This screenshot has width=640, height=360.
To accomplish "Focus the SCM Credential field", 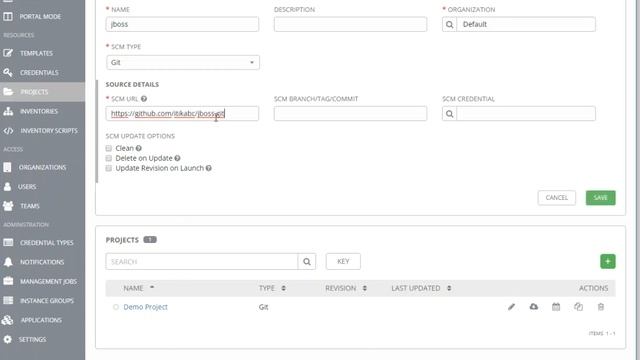I will coord(526,114).
